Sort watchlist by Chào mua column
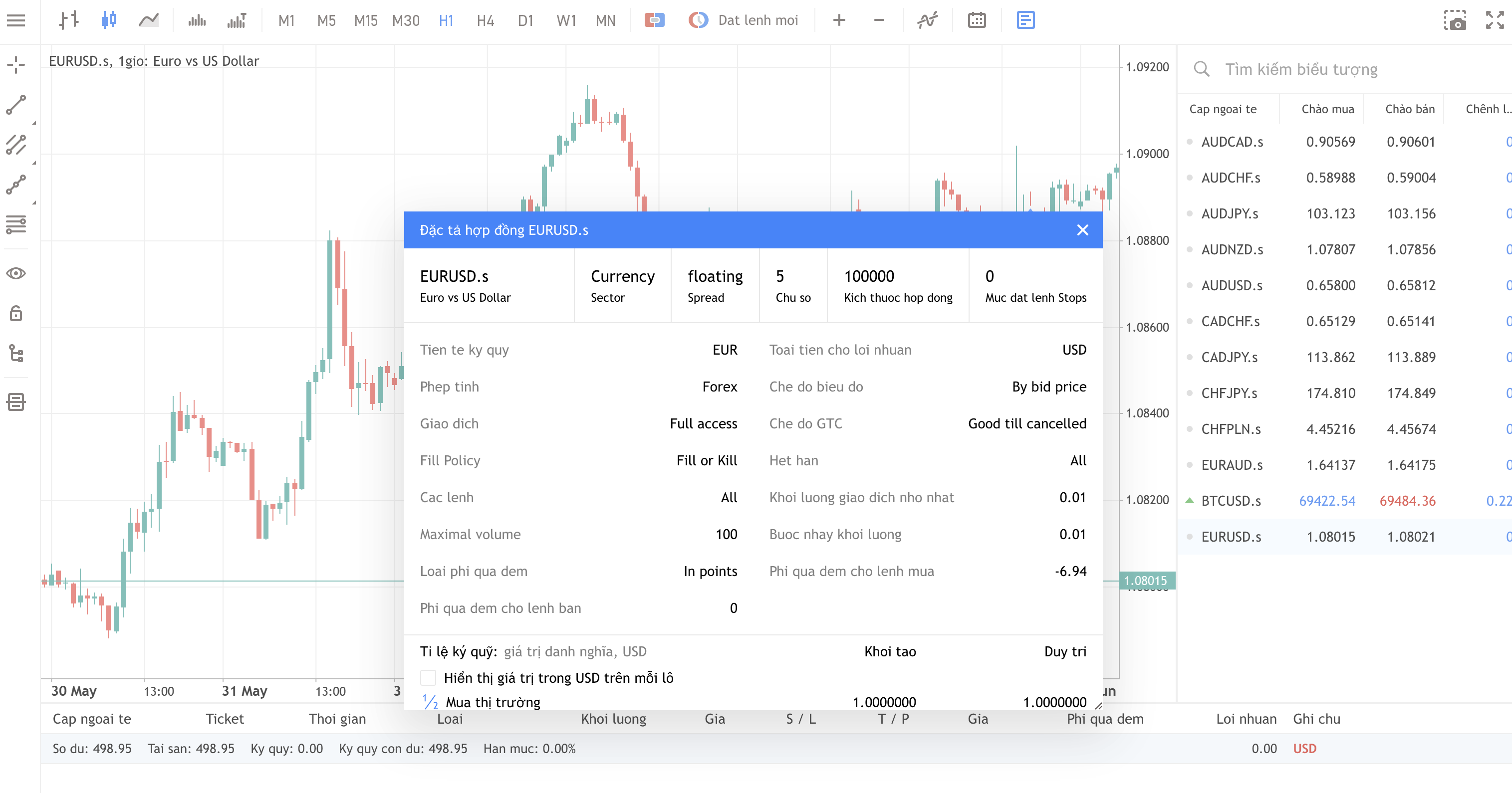Screen dimensions: 1512x793 click(1328, 109)
